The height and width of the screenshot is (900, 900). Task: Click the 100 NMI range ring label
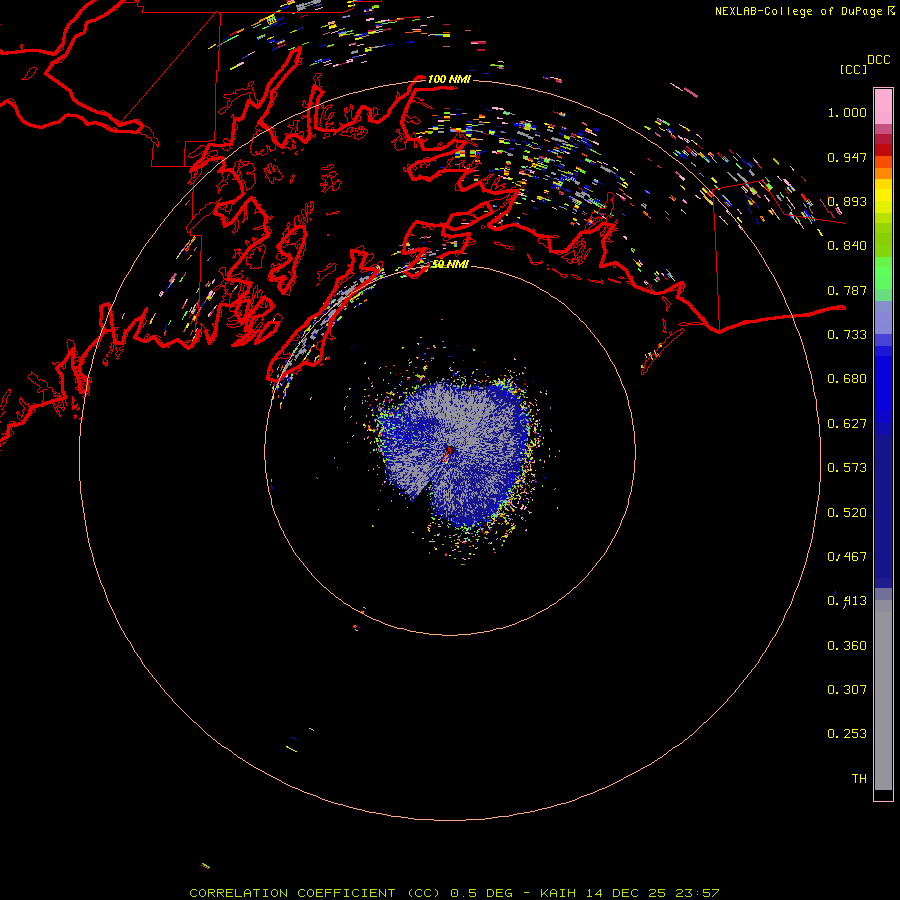tap(449, 79)
